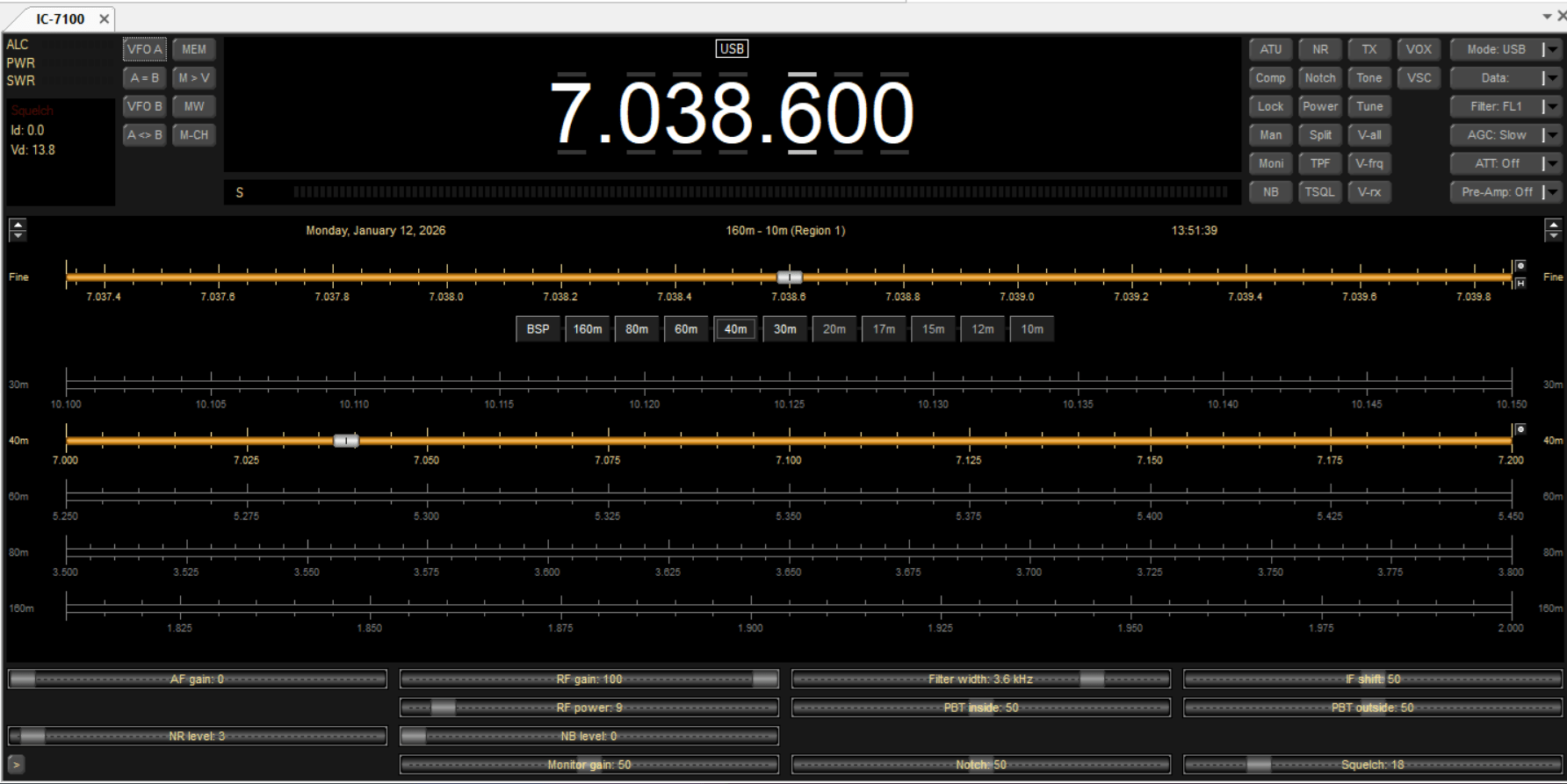The width and height of the screenshot is (1567, 784).
Task: Toggle the NB noise blanker button
Action: 1270,192
